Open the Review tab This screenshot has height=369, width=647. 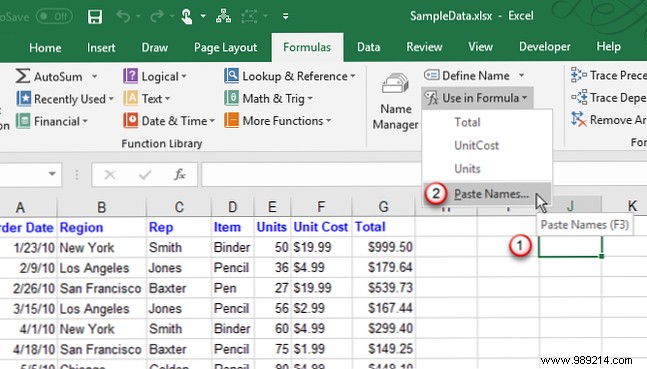(x=424, y=47)
